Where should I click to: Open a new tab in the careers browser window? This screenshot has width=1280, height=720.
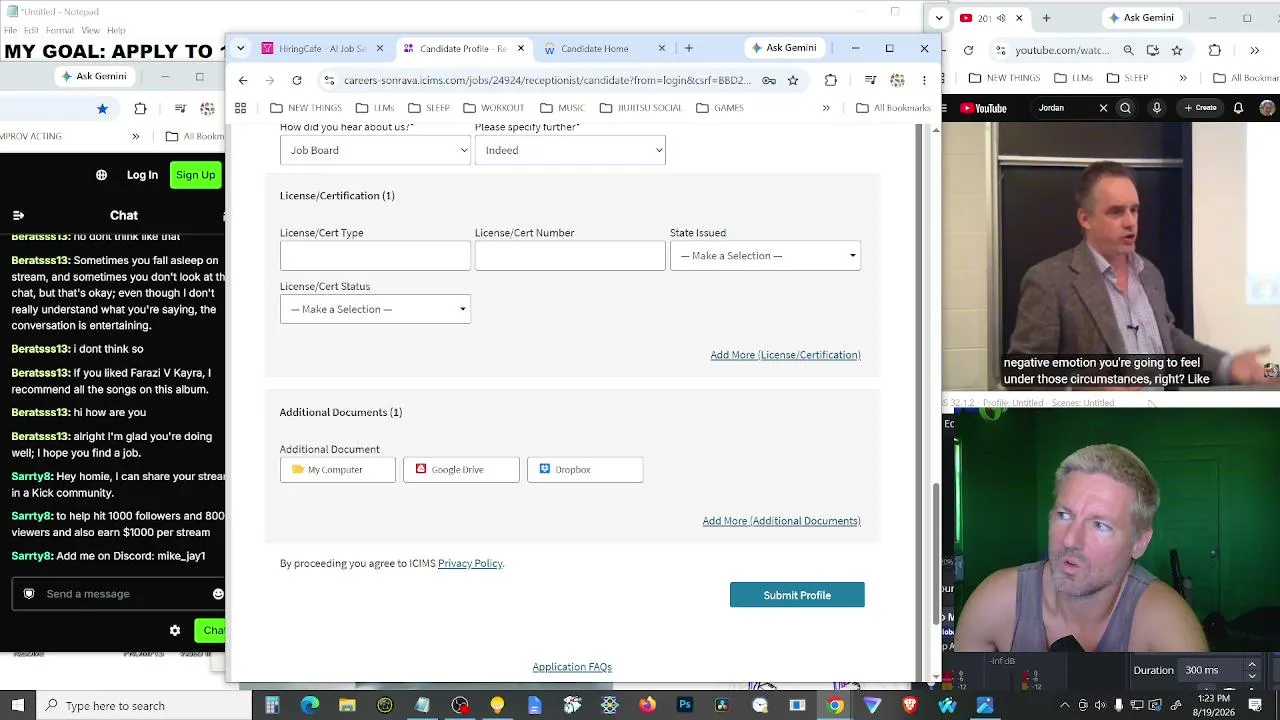click(x=688, y=48)
